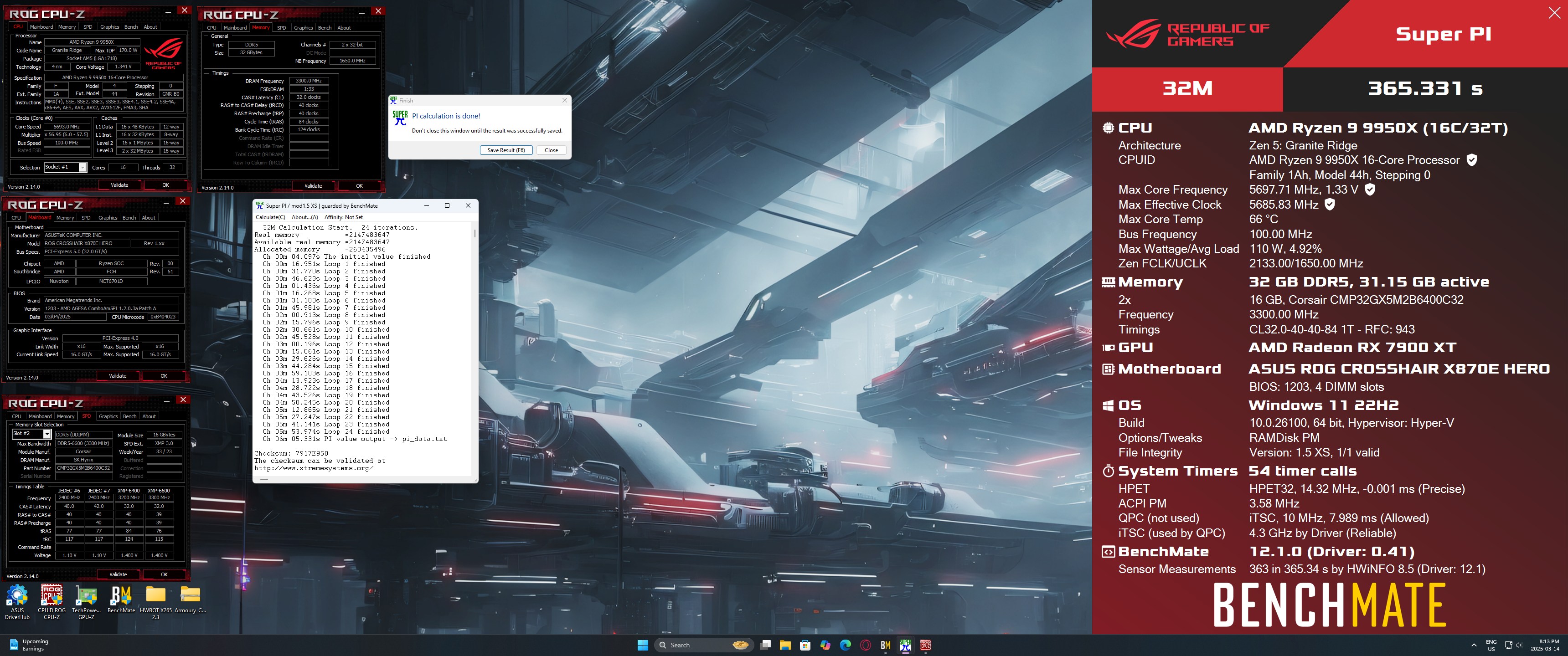The image size is (1568, 656).
Task: Click the ROG CROSSHAIR X870E HERO model field
Action: (x=87, y=243)
